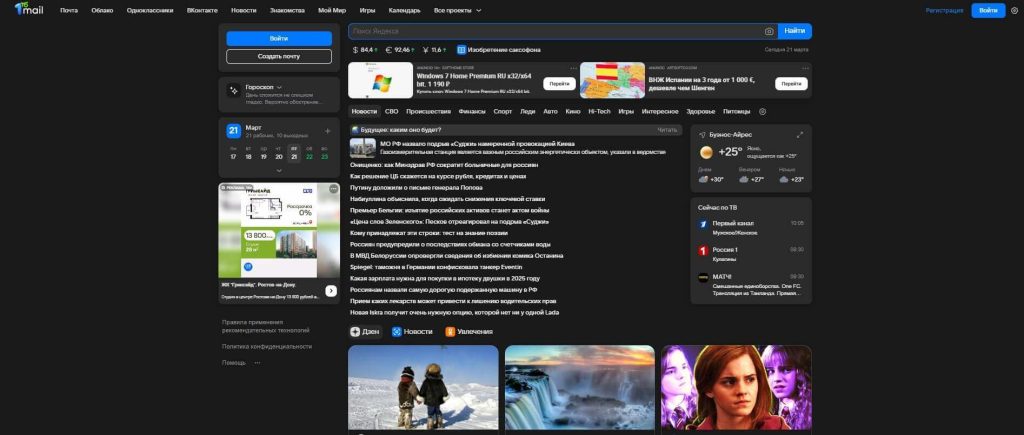Expand the calendar with down chevron
Image resolution: width=1024 pixels, height=435 pixels.
pyautogui.click(x=279, y=170)
